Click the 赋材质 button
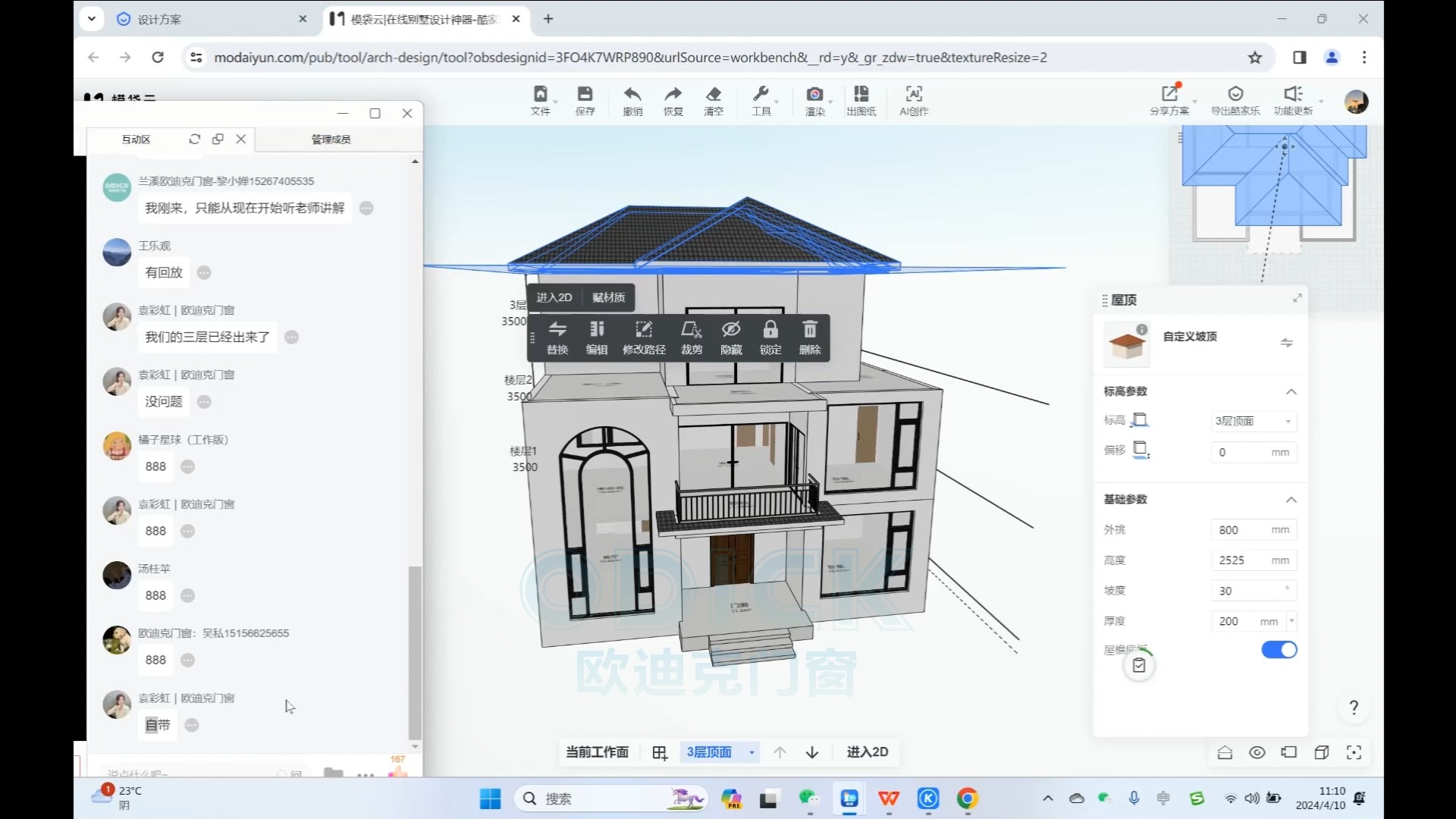This screenshot has width=1456, height=819. click(x=608, y=297)
